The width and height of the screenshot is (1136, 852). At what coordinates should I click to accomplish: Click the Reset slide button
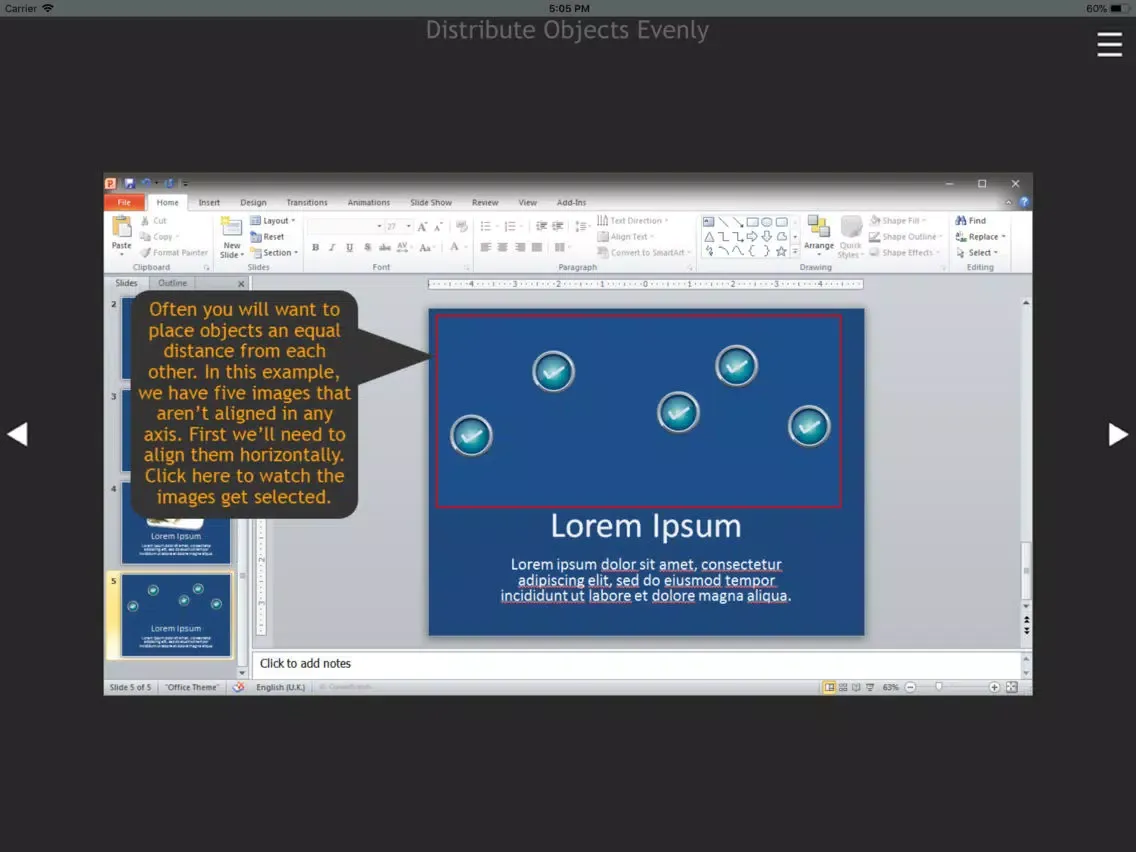click(267, 237)
